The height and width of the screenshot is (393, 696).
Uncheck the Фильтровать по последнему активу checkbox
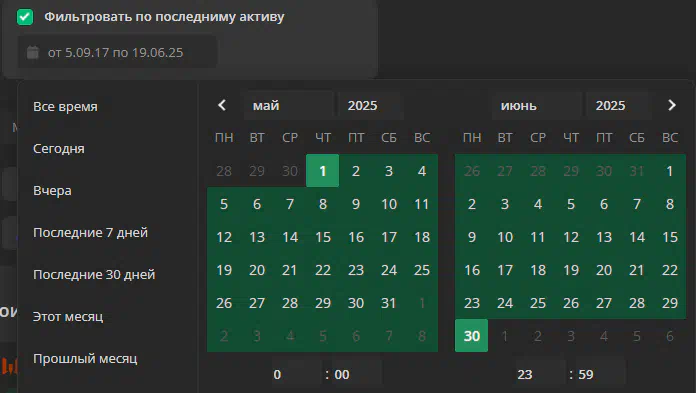click(25, 17)
